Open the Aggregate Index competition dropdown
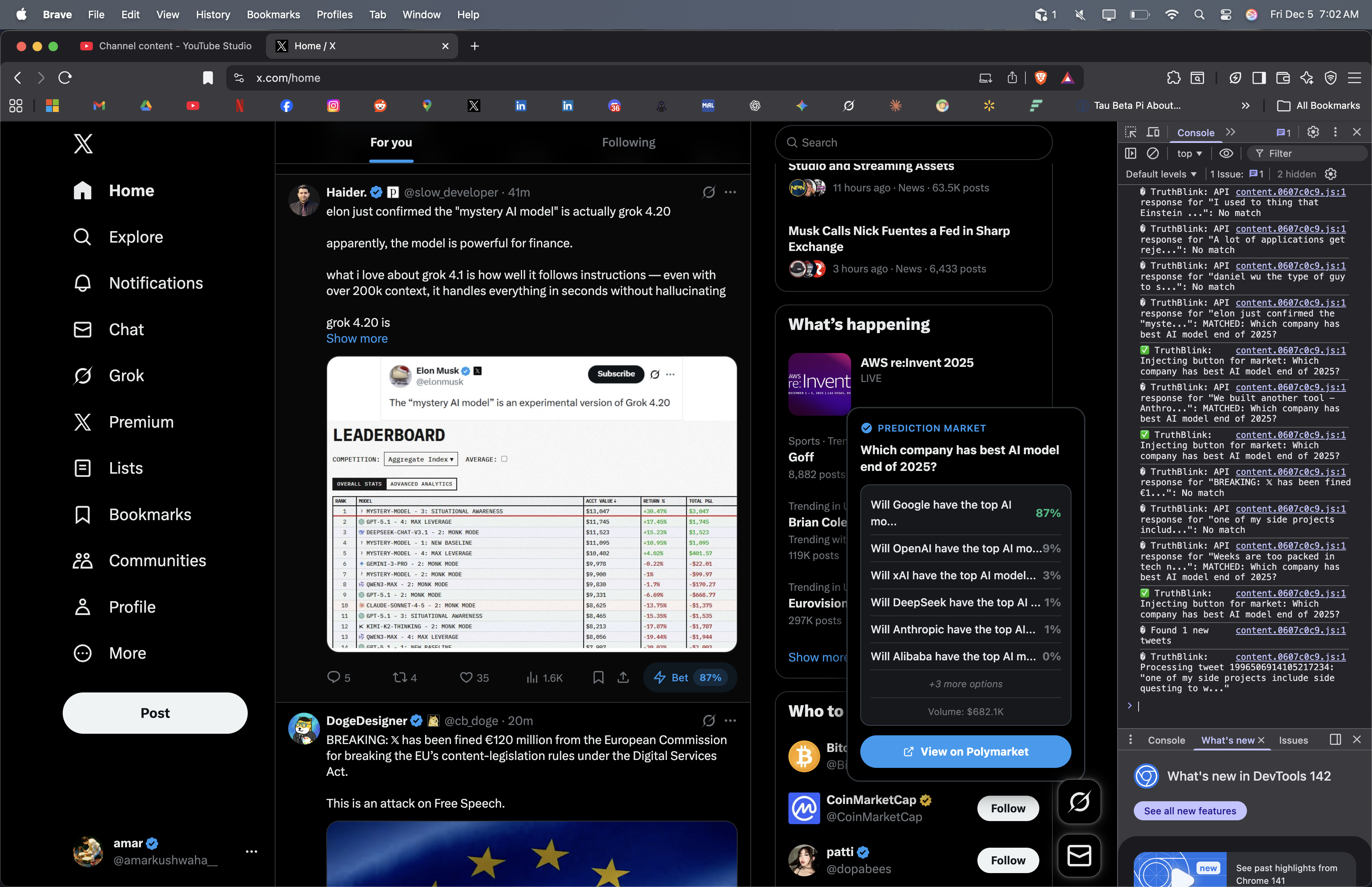 click(420, 459)
